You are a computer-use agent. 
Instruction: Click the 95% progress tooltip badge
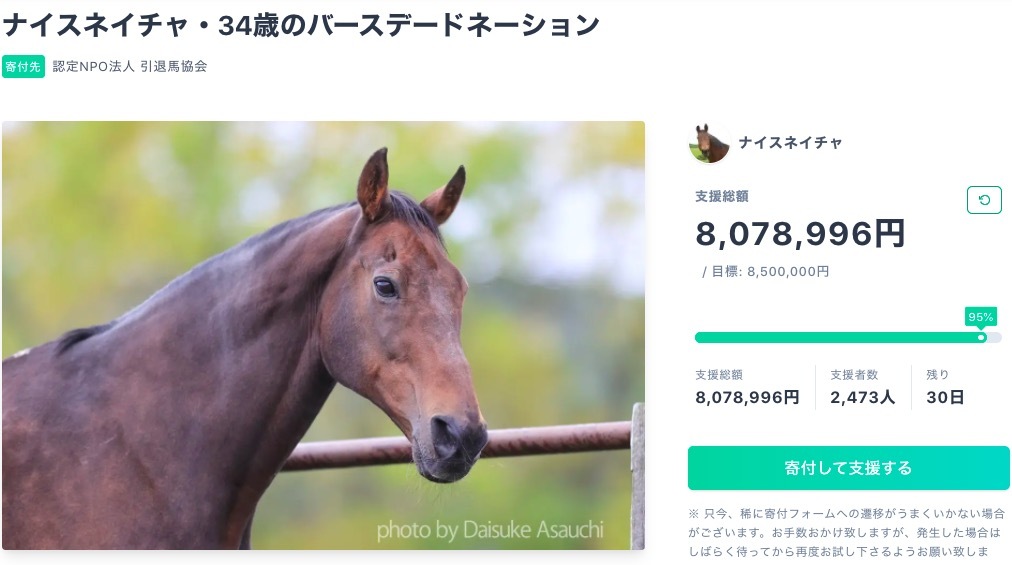(980, 317)
